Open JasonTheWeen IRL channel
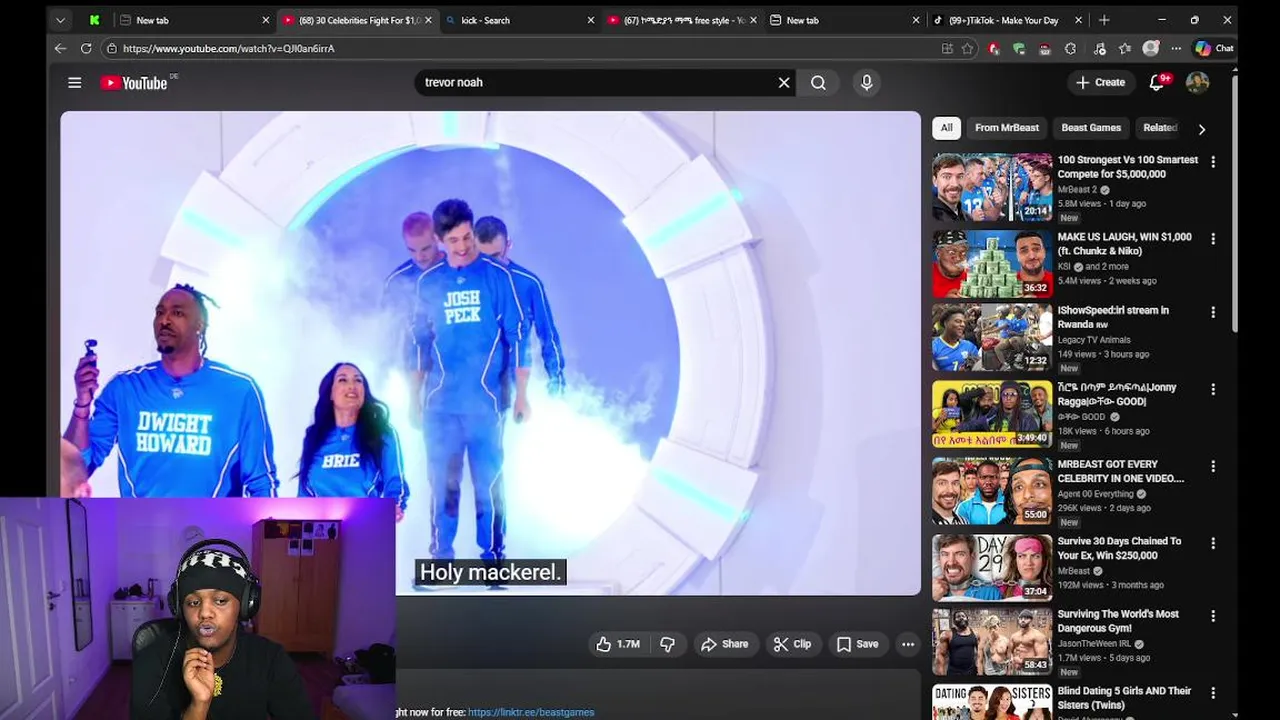The height and width of the screenshot is (720, 1280). point(1094,644)
